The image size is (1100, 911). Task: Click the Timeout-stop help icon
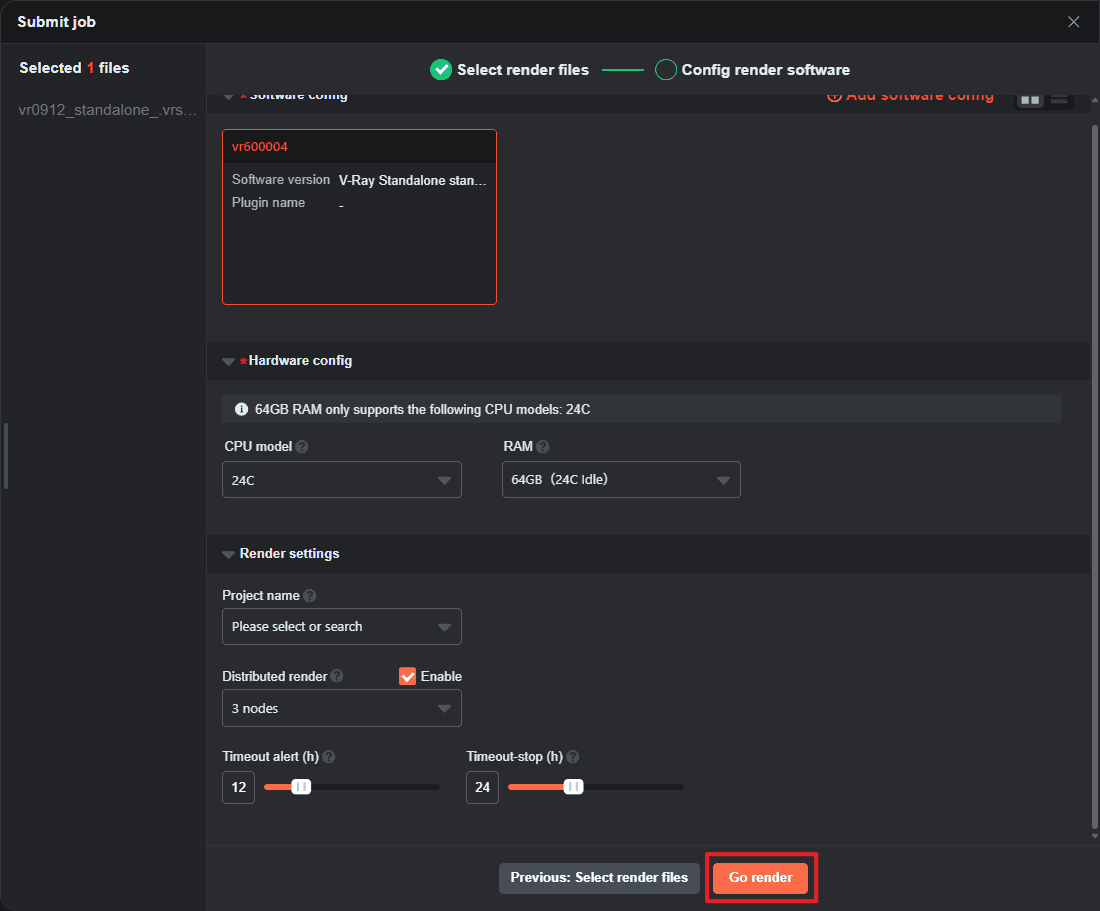573,758
